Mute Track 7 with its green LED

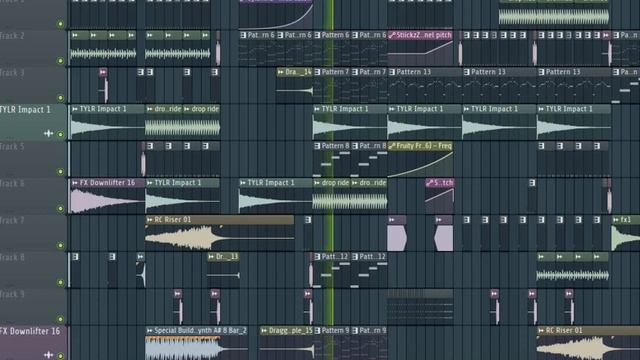point(60,245)
